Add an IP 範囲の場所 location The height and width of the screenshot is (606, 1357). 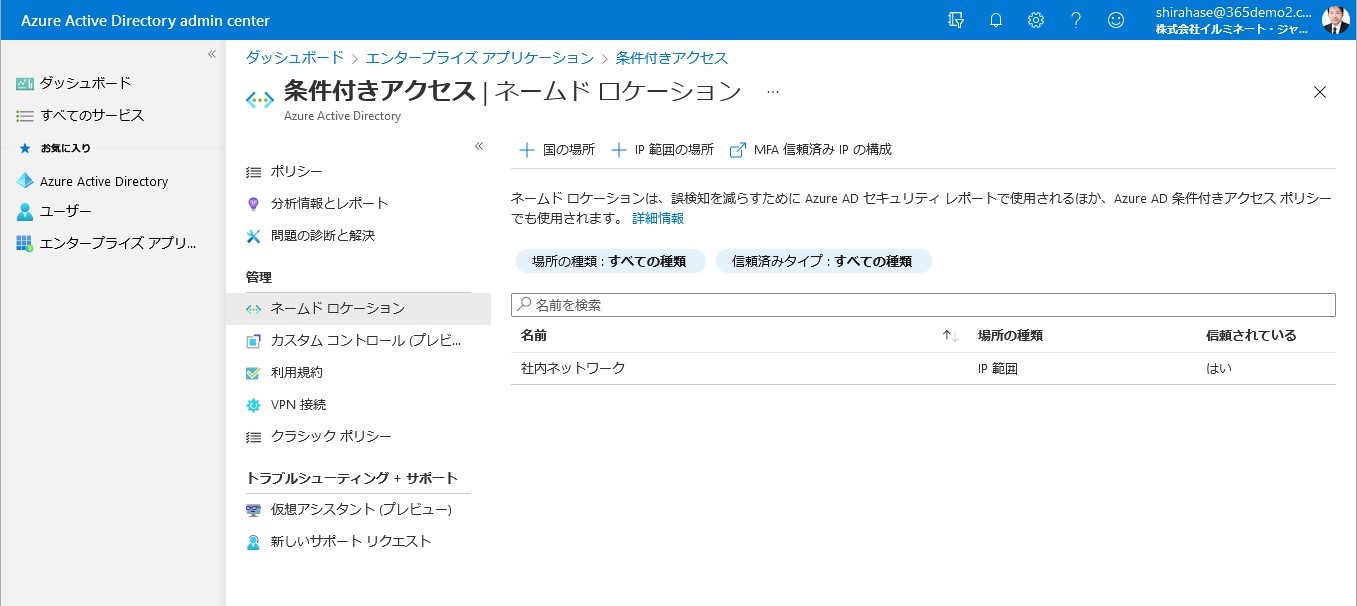tap(662, 150)
